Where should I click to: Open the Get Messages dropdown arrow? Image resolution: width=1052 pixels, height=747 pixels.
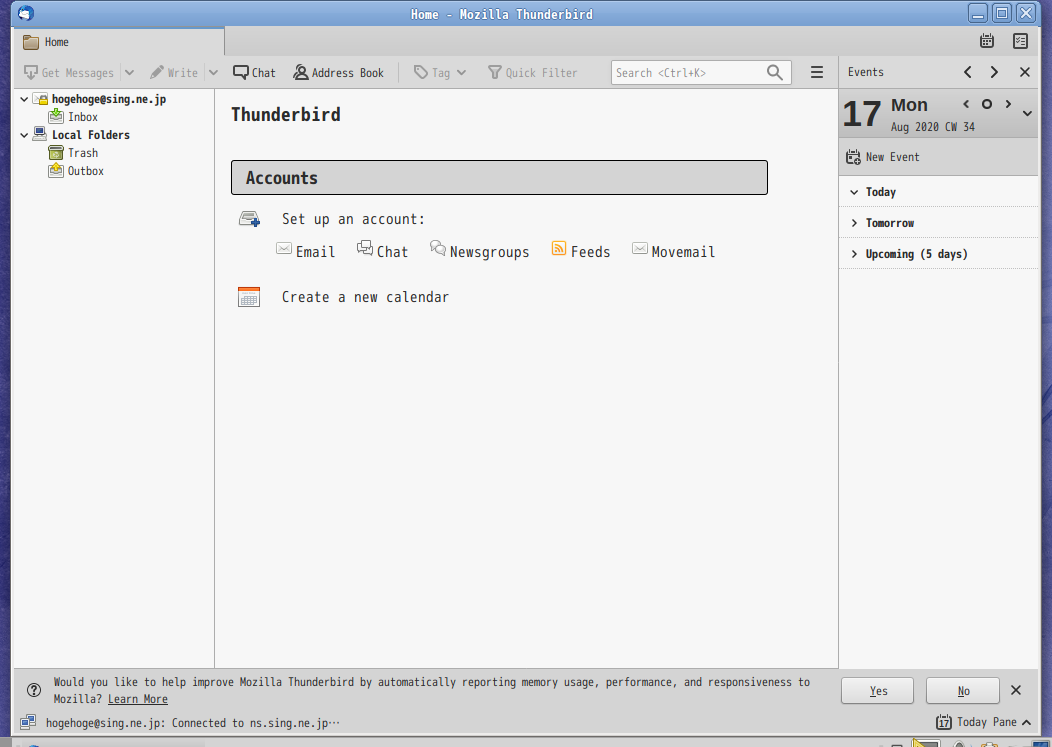(129, 72)
